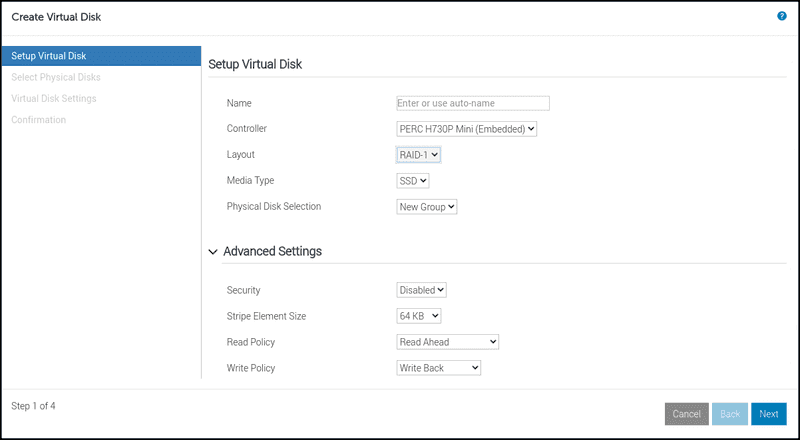Go to Select Physical Disks step
This screenshot has width=800, height=440.
(x=56, y=77)
